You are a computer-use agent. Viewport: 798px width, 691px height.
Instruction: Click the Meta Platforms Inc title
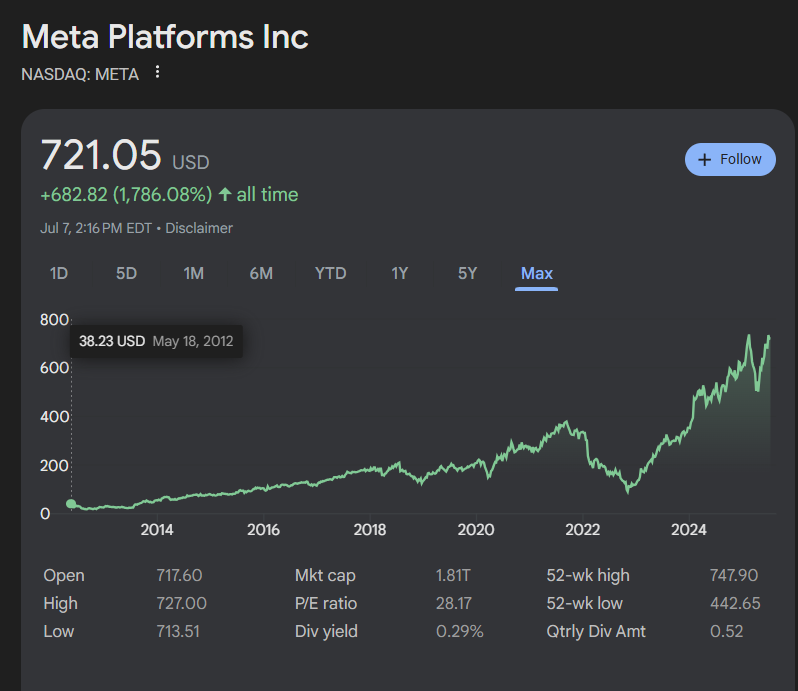[165, 37]
